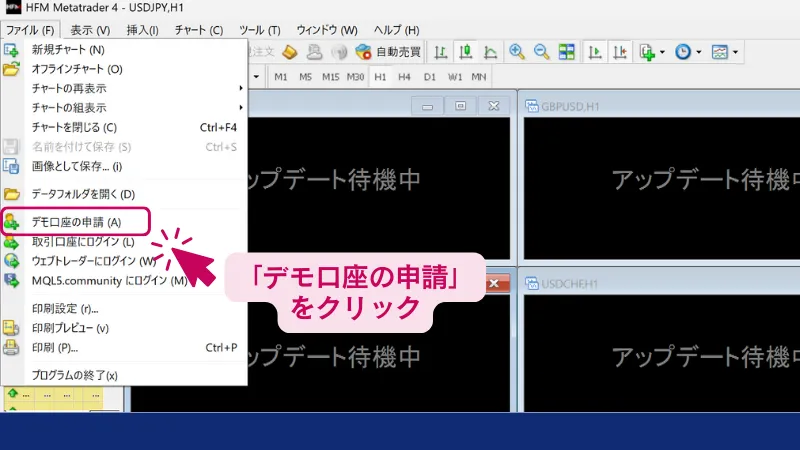Open the toolbar dropdown arrow left of M1

pos(256,77)
